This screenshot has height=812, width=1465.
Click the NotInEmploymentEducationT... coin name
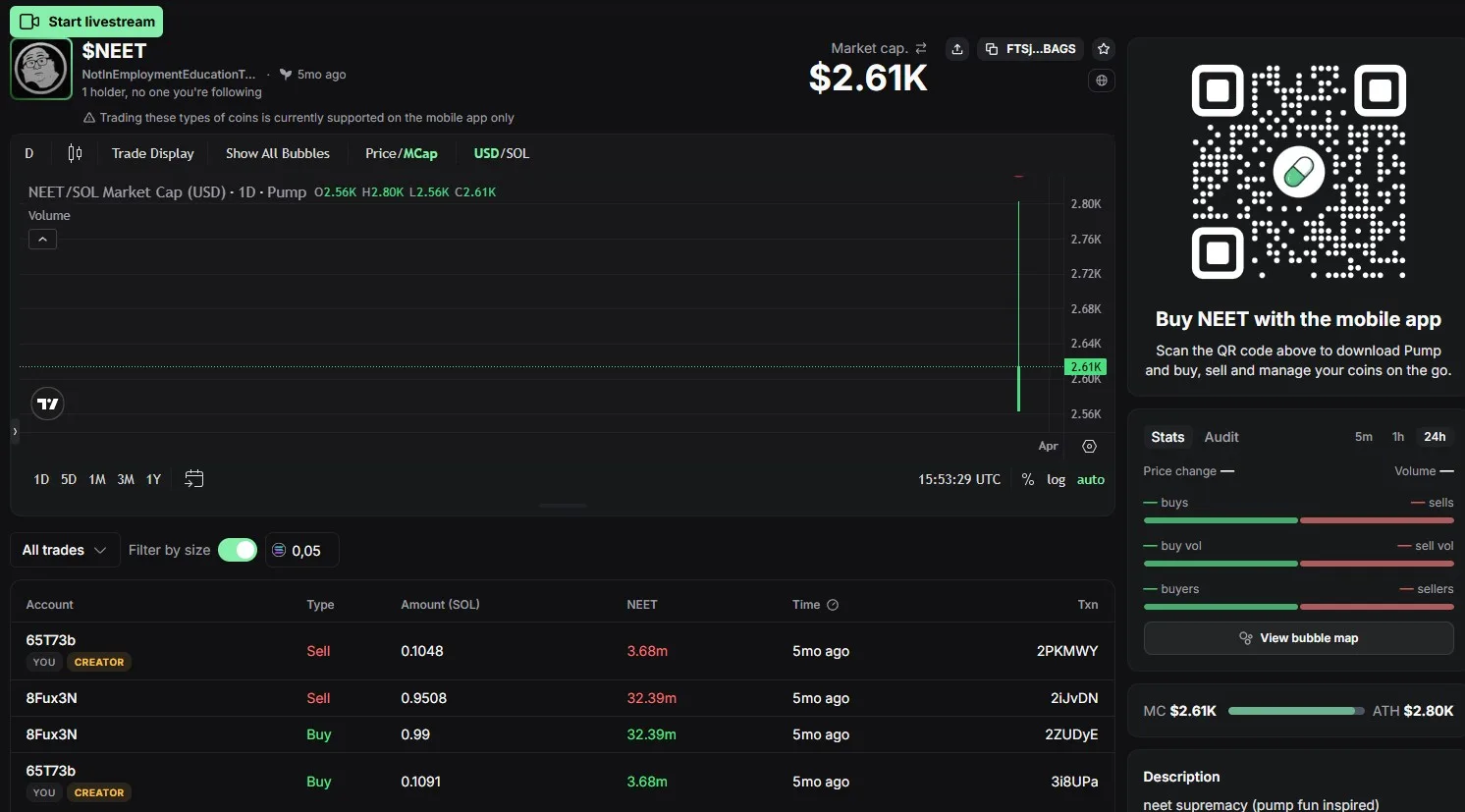point(169,75)
